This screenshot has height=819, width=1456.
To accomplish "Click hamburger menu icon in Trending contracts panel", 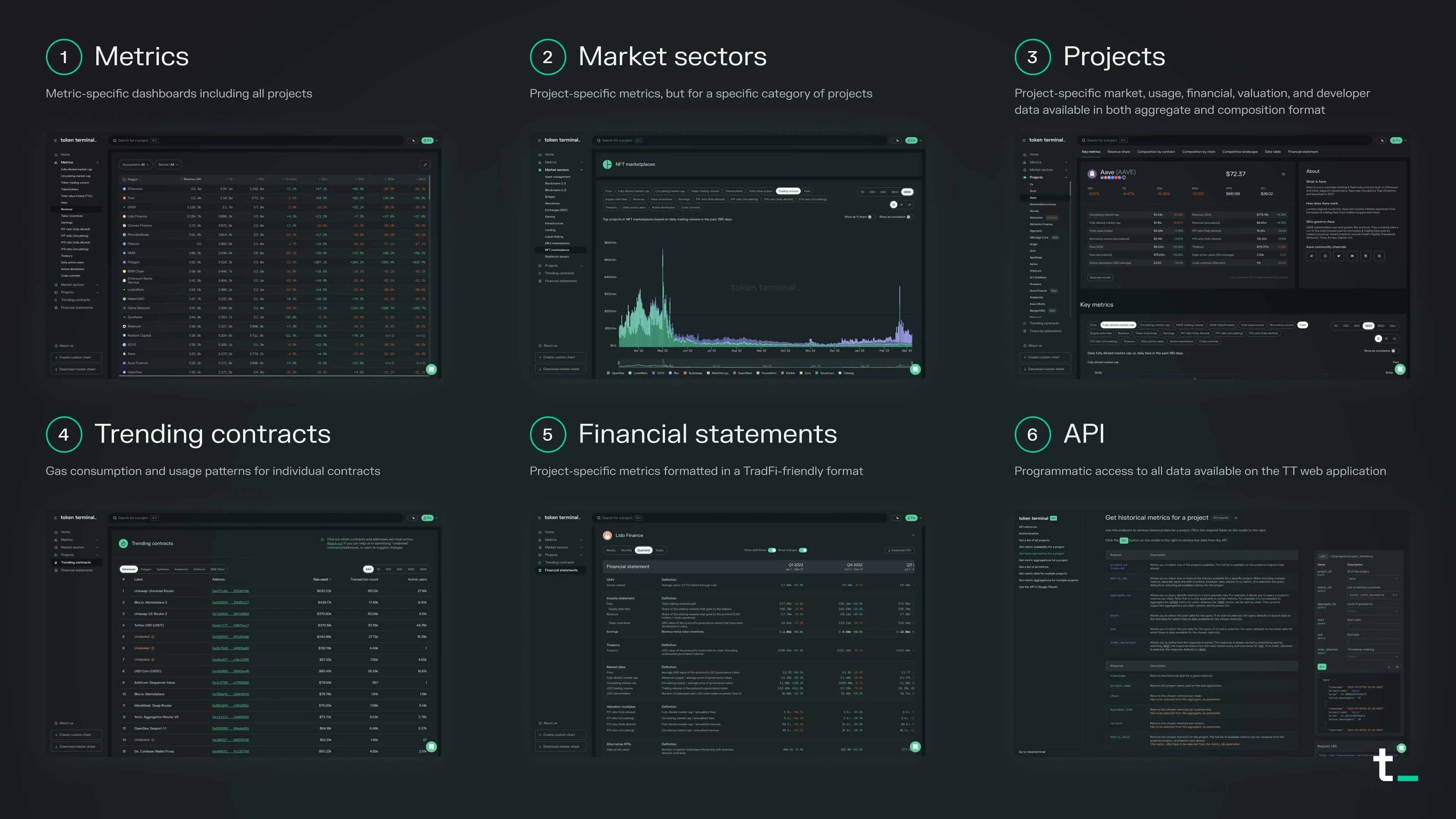I will coord(55,518).
